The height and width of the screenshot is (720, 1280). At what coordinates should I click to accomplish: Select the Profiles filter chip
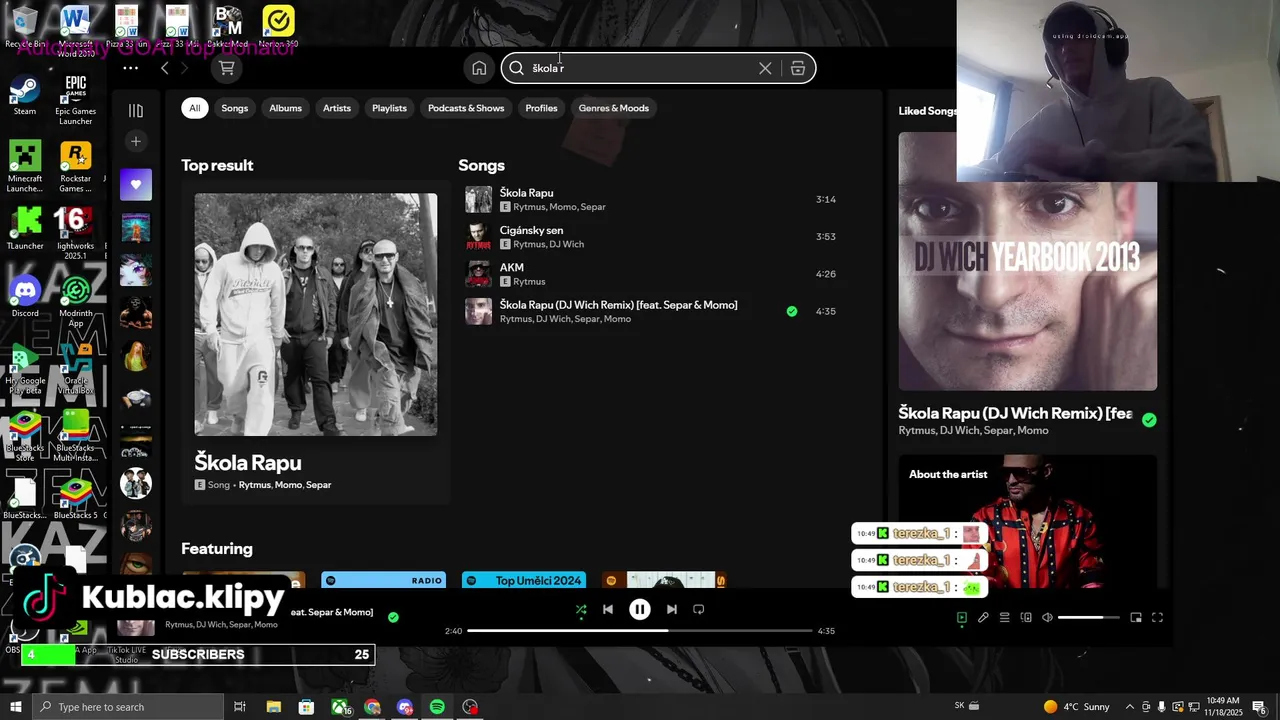(541, 108)
